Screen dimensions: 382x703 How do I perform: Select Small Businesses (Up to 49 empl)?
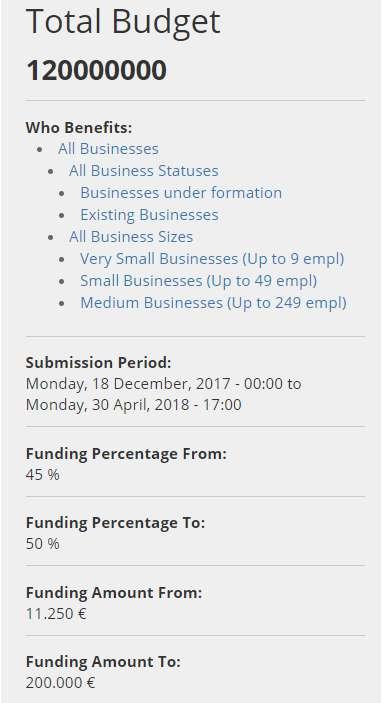[199, 281]
